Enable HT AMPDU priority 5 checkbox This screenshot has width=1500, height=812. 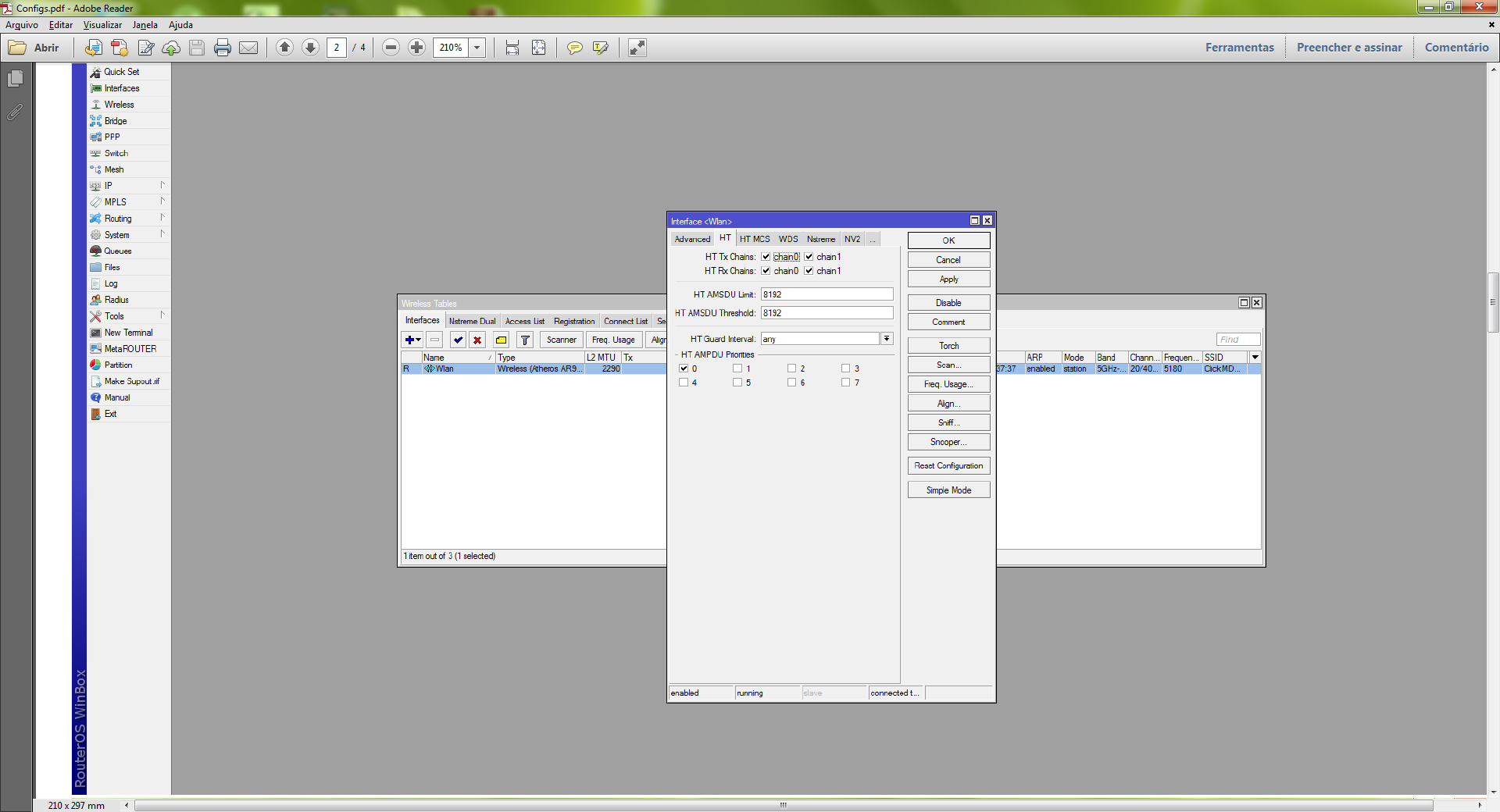737,383
